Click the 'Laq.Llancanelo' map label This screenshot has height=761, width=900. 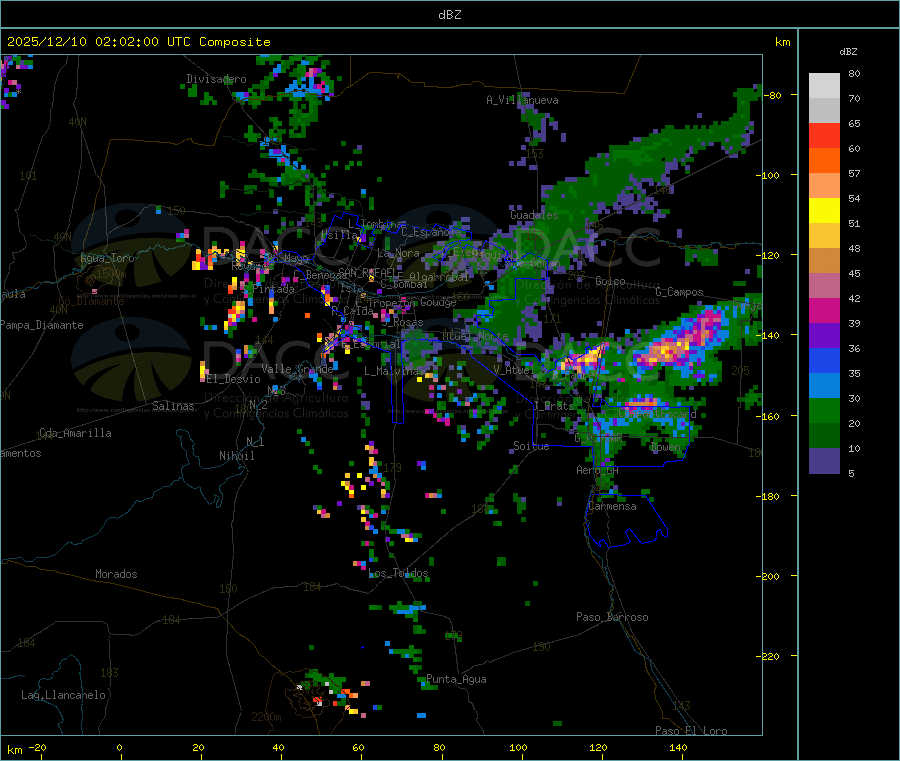point(63,695)
